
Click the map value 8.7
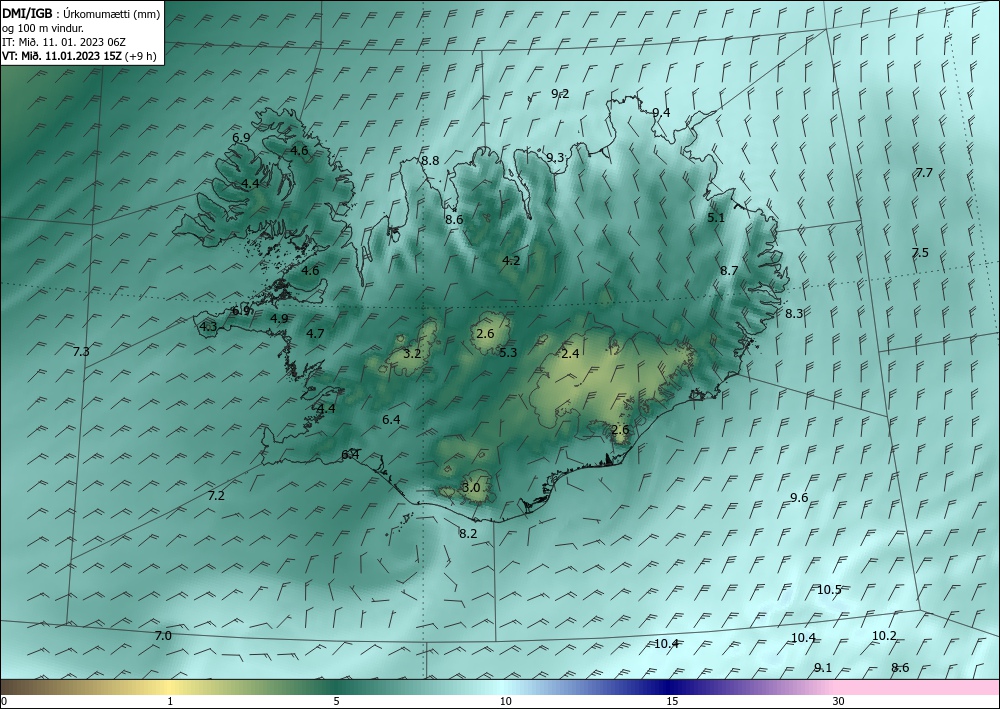[729, 270]
